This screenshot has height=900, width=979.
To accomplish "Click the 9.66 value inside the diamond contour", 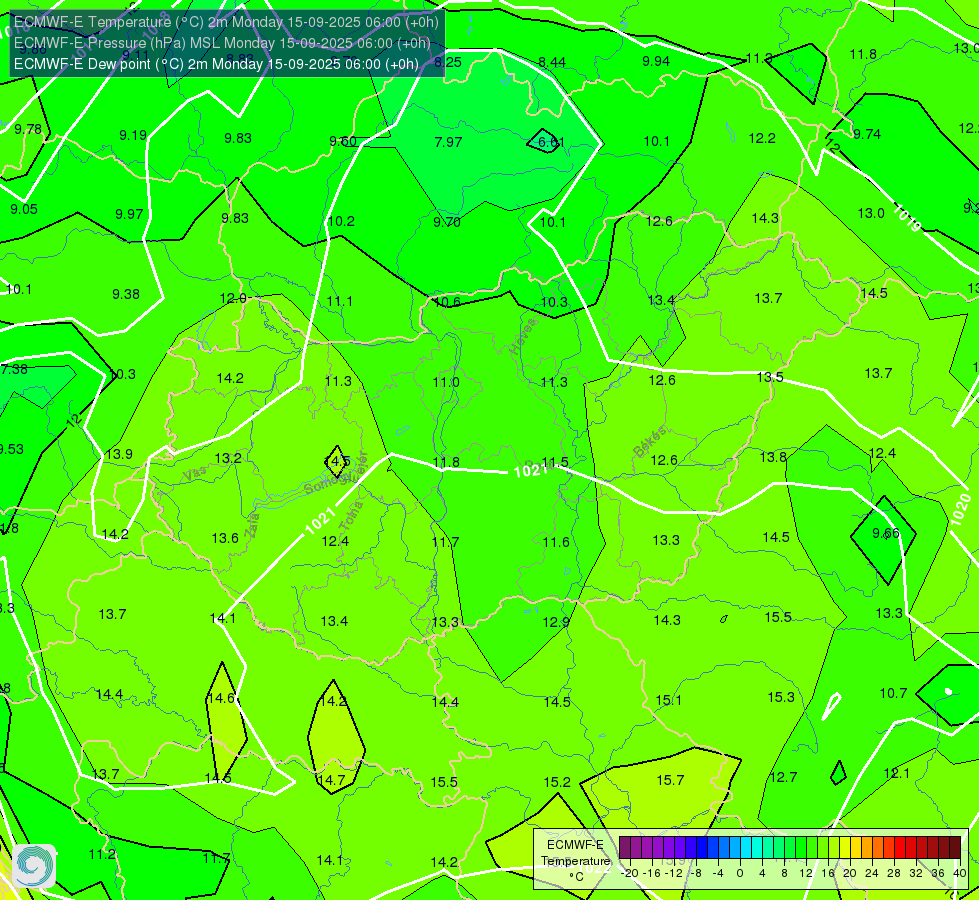I will [885, 533].
